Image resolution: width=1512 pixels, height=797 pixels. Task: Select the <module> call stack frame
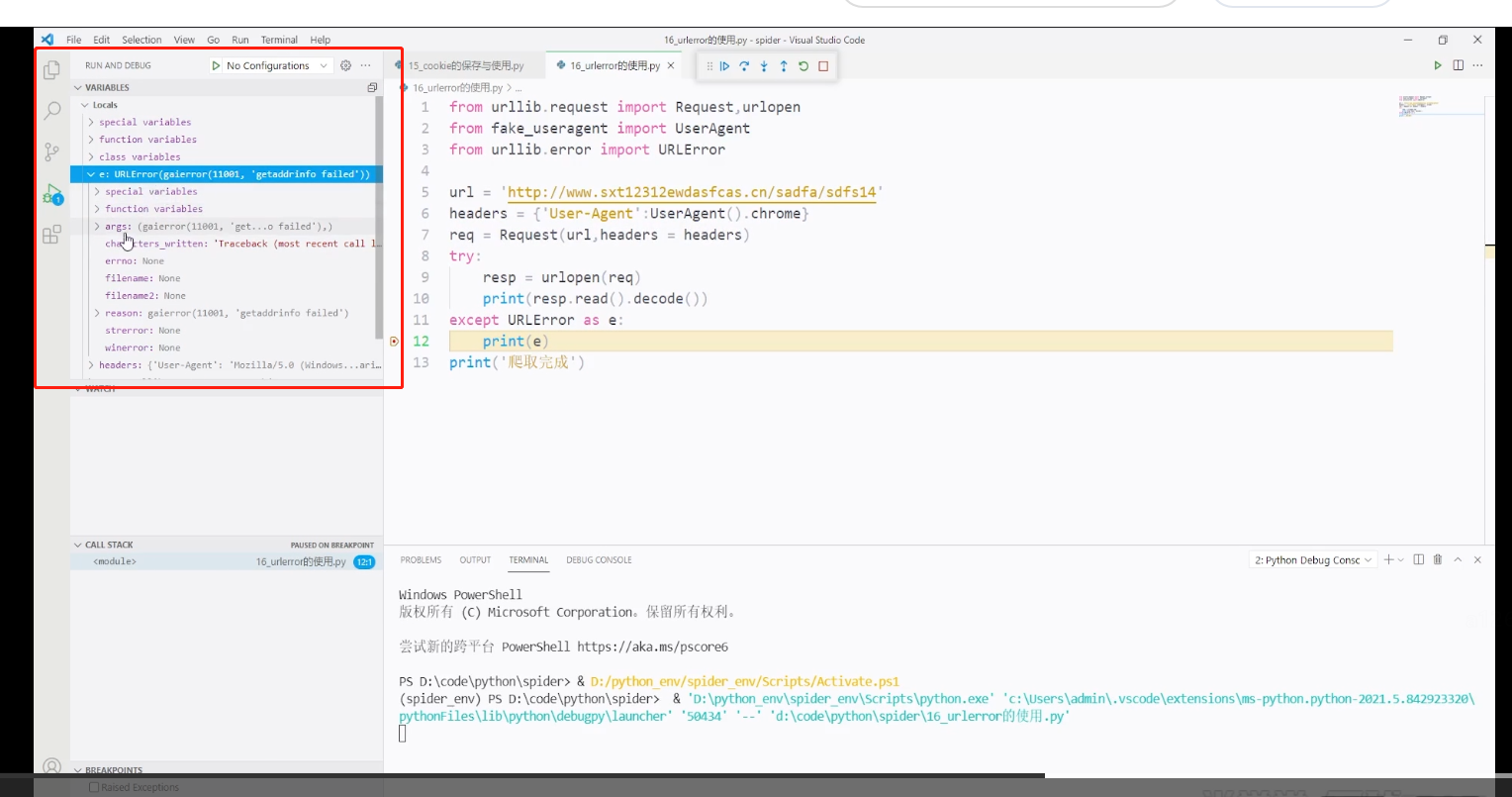226,561
